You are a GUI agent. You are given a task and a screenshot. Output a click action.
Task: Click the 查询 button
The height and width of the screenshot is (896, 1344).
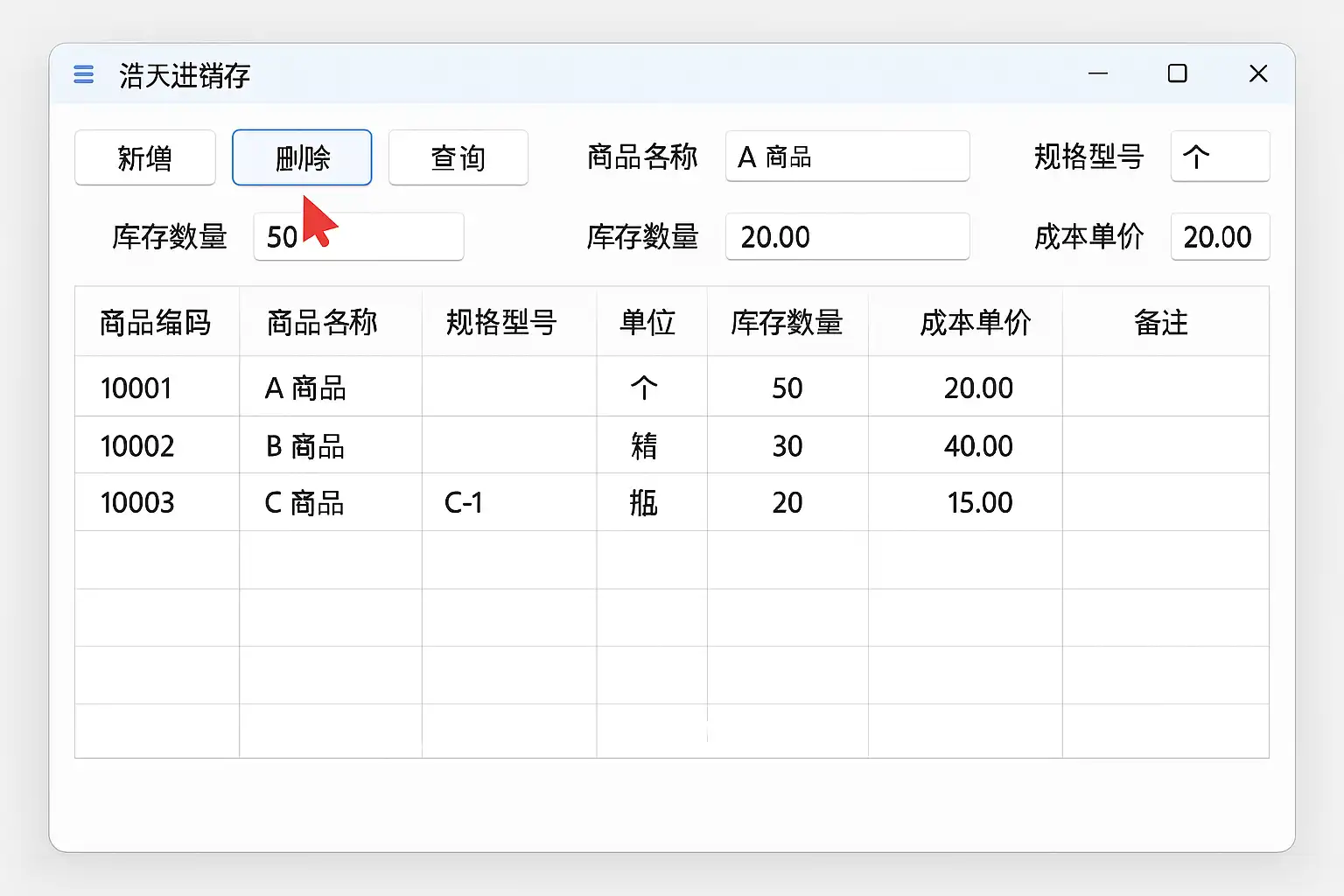[458, 157]
